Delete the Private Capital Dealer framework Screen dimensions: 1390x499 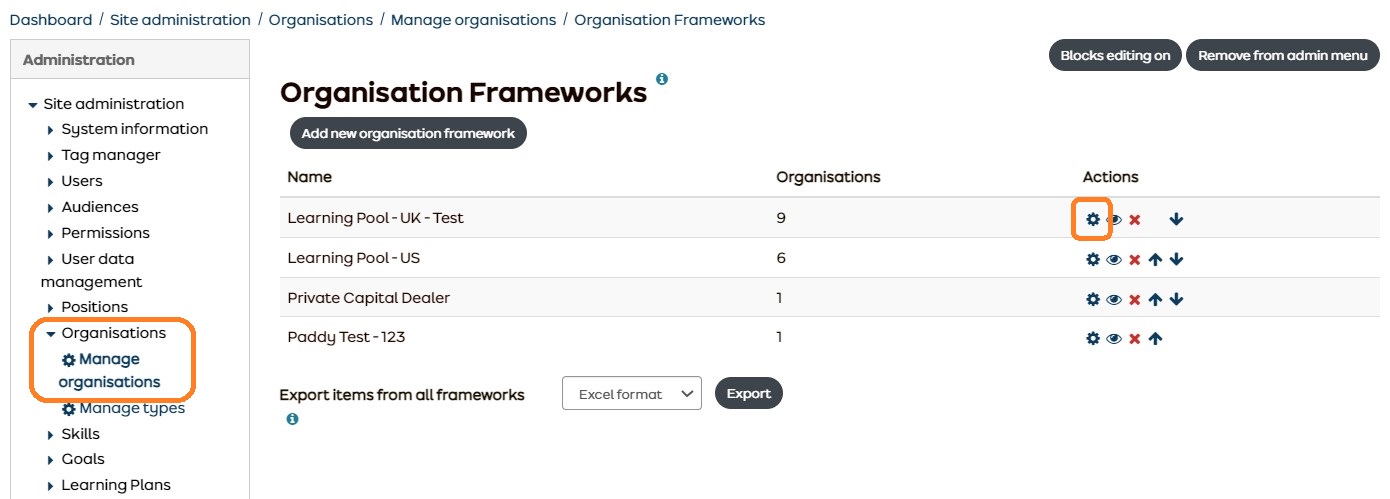[x=1135, y=299]
